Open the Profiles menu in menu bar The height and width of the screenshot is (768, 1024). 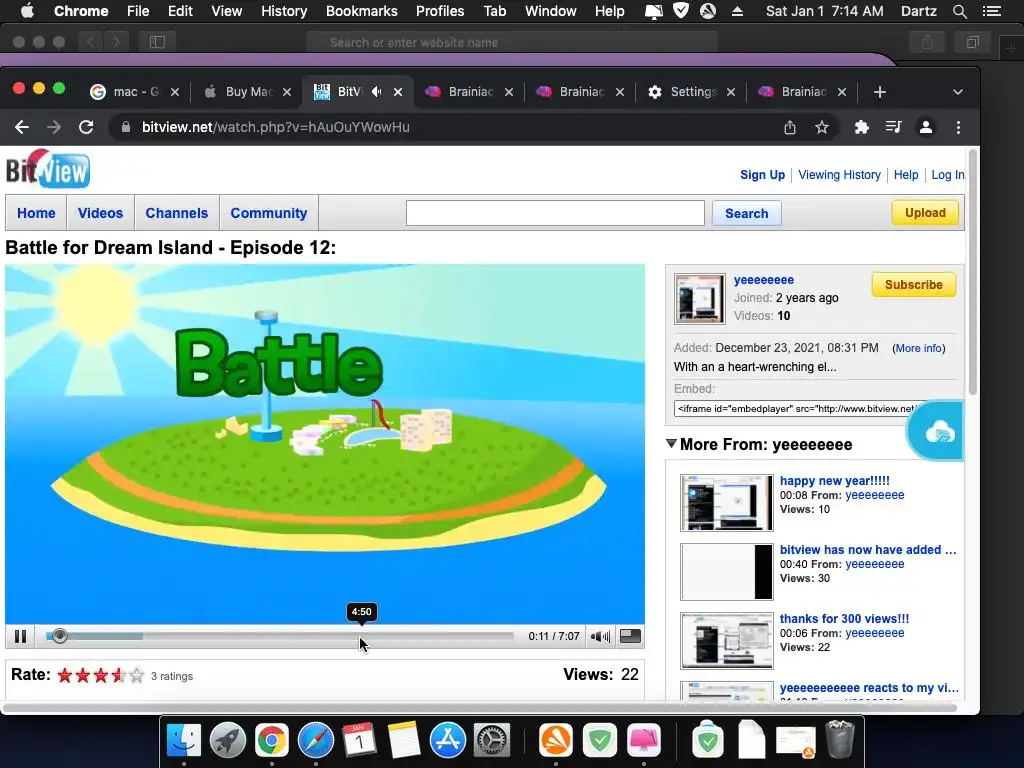coord(440,11)
